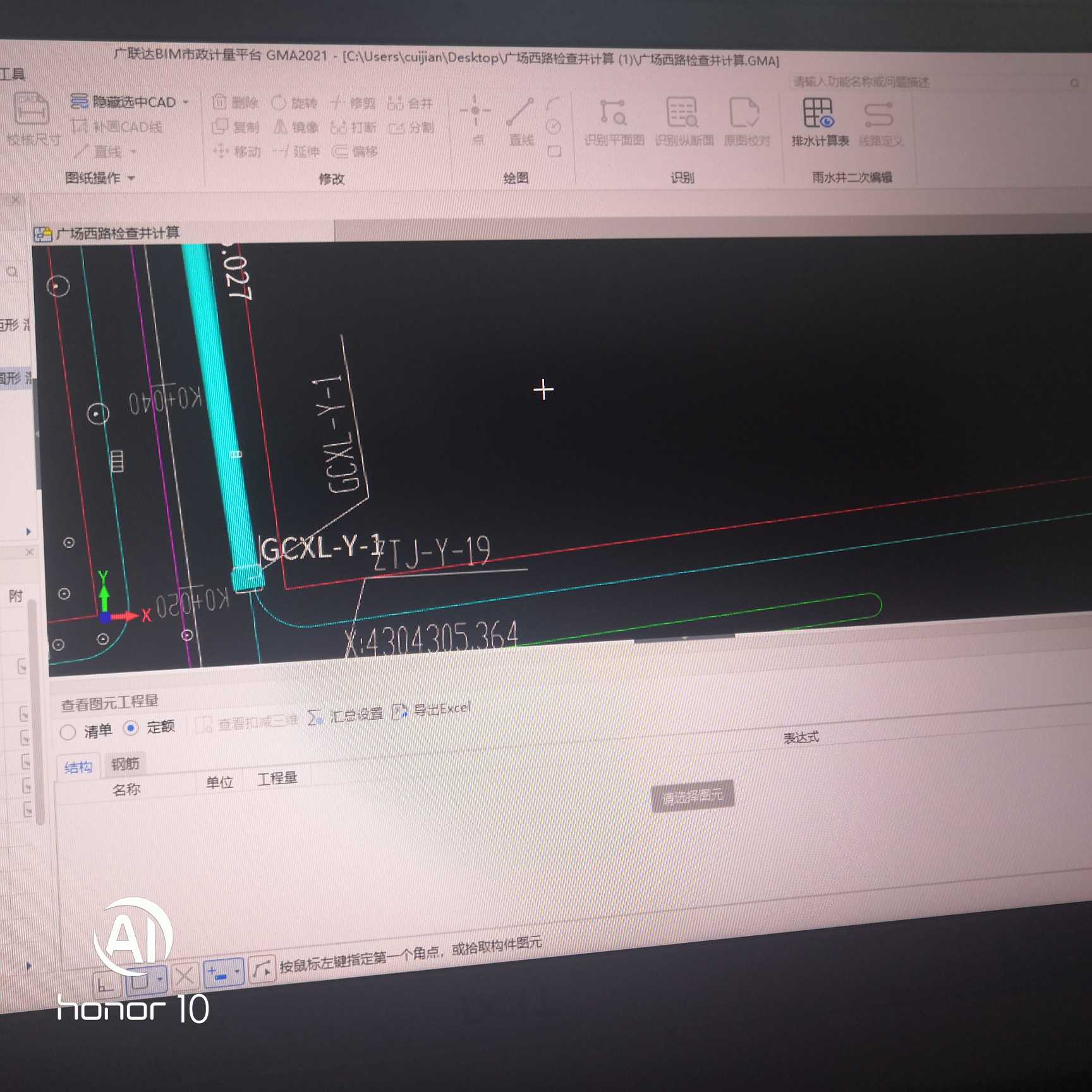Click the 打断 break tool
The width and height of the screenshot is (1092, 1092).
353,128
